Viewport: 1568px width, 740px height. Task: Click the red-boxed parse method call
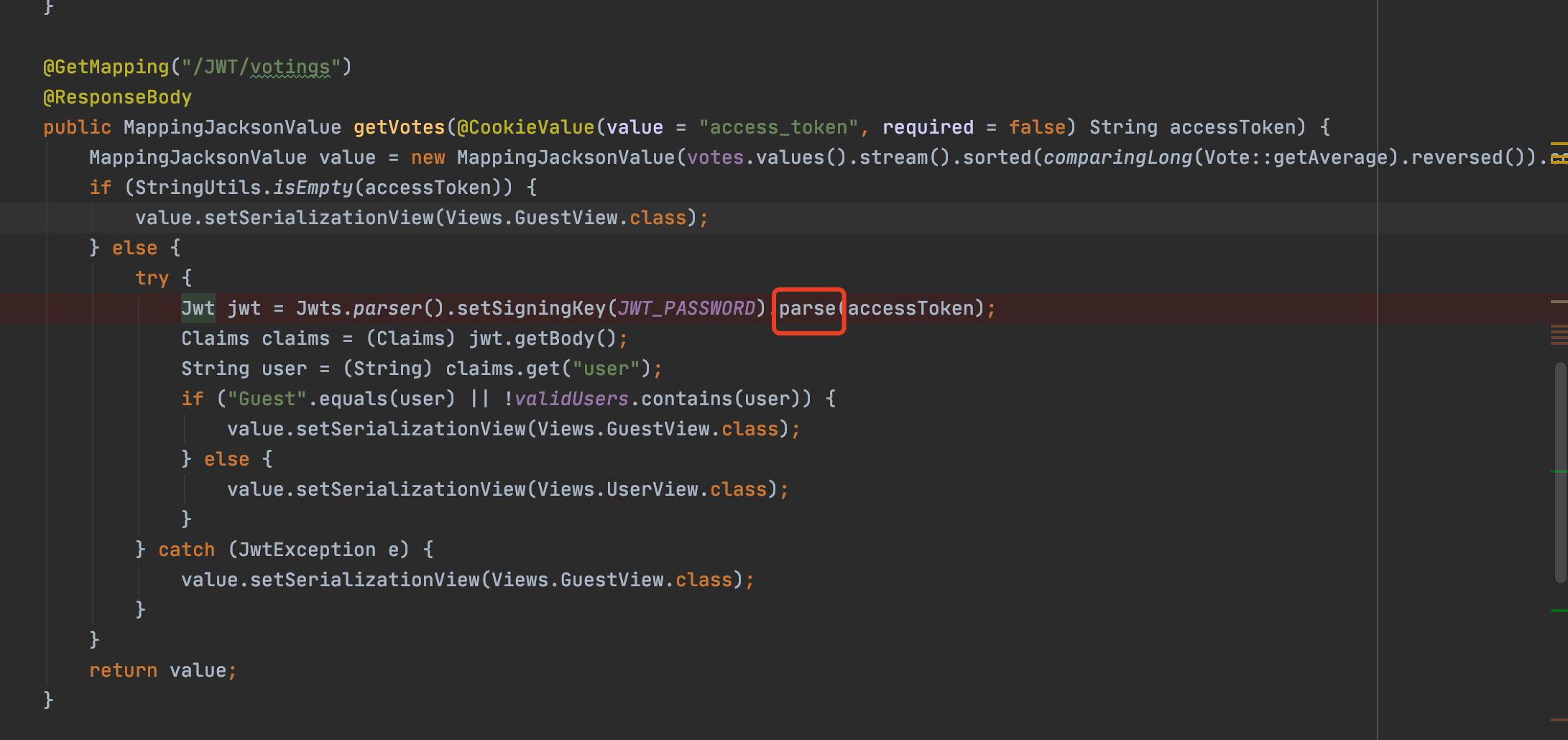click(x=807, y=309)
